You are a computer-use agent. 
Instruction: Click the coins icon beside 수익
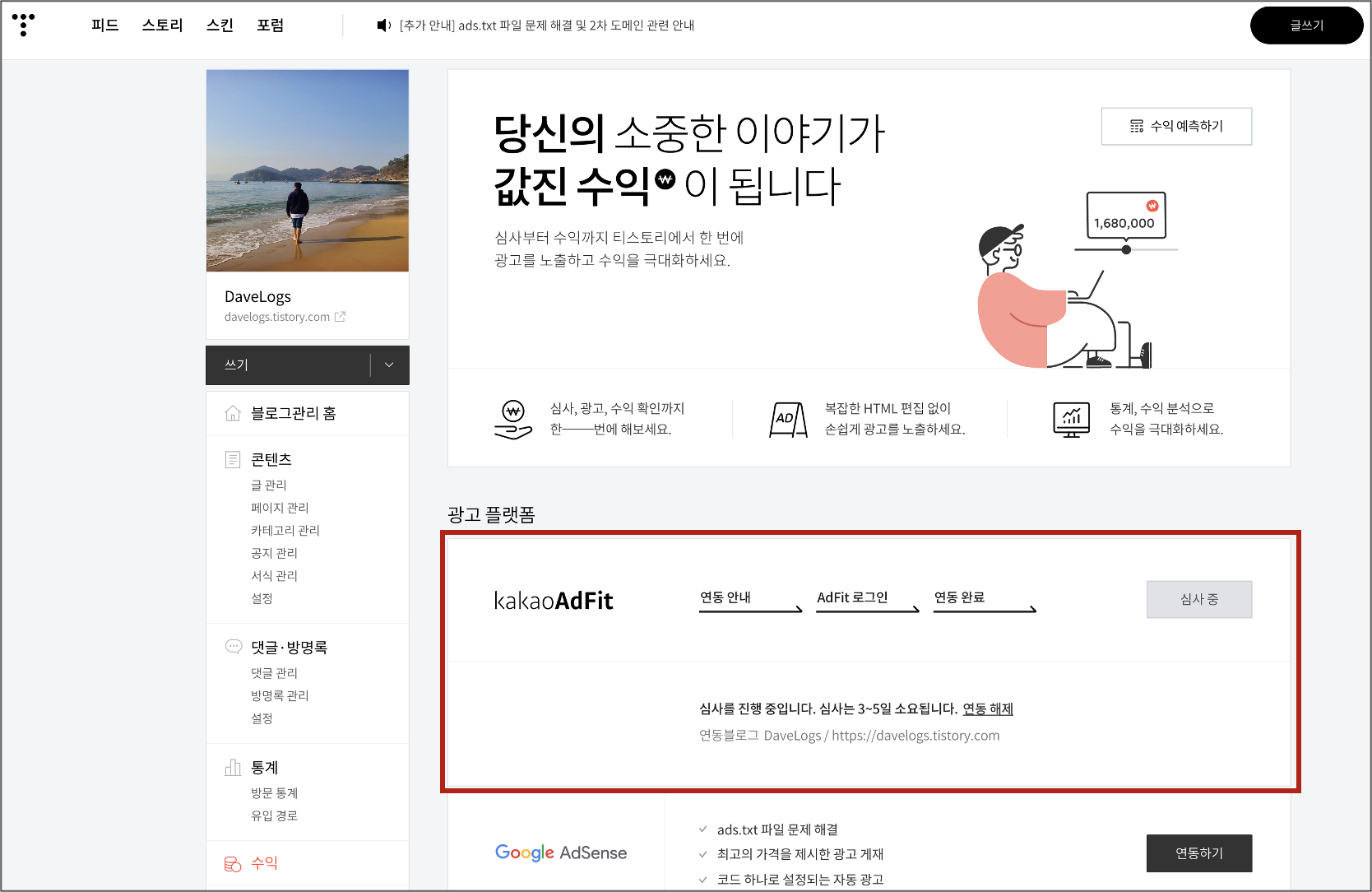pos(233,863)
